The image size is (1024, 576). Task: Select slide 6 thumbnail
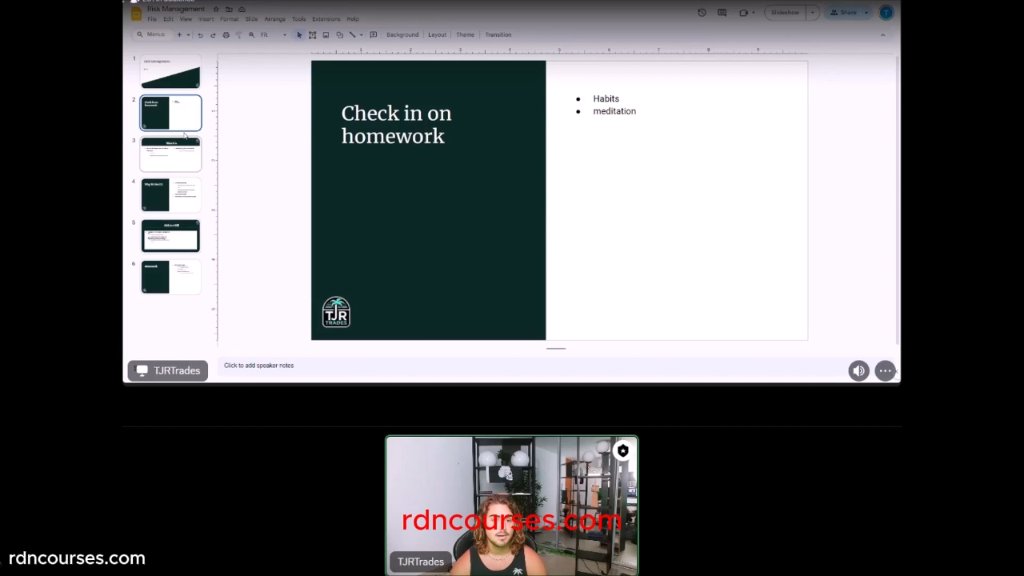(x=170, y=277)
